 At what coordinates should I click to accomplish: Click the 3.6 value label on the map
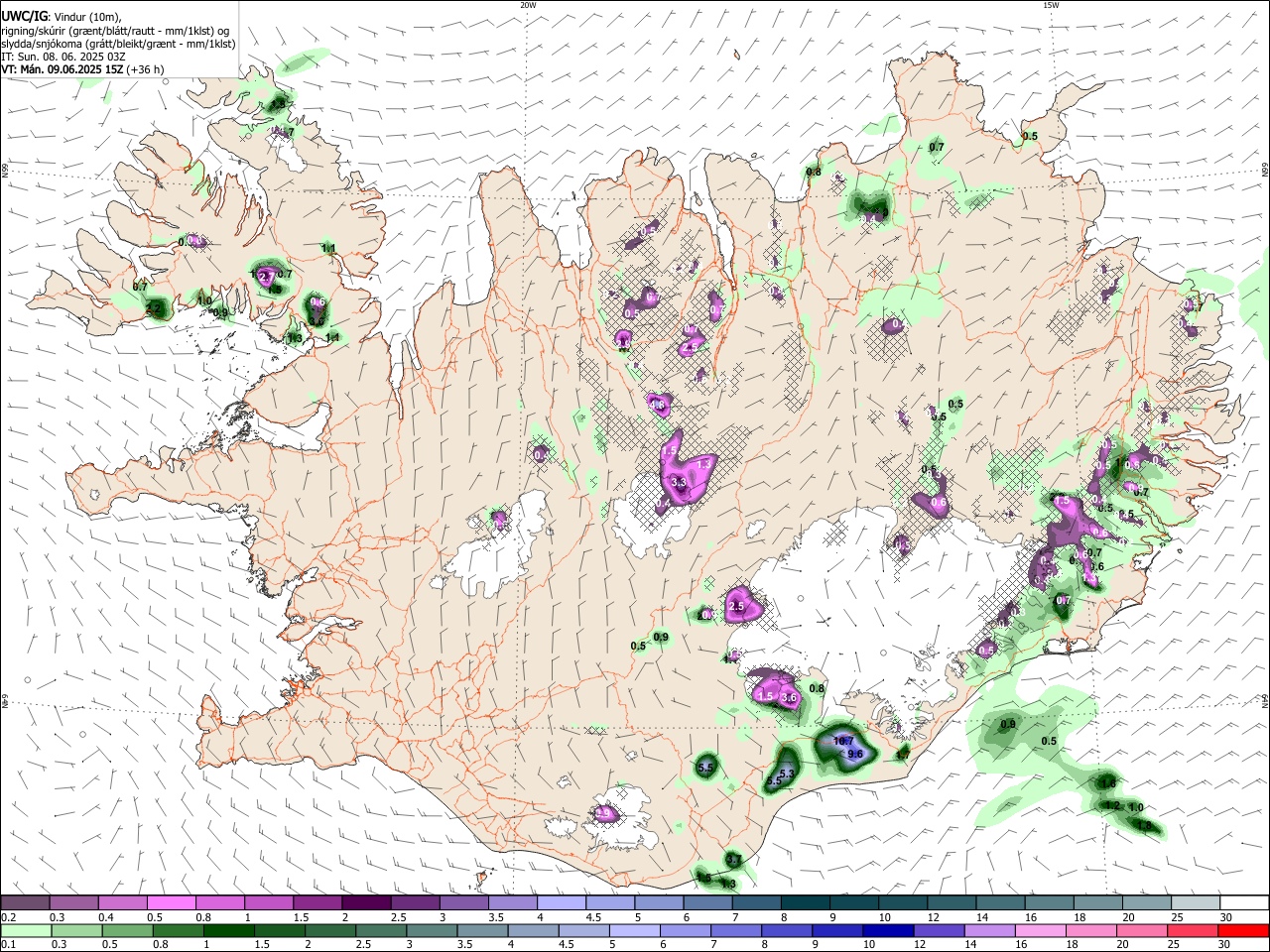[790, 698]
